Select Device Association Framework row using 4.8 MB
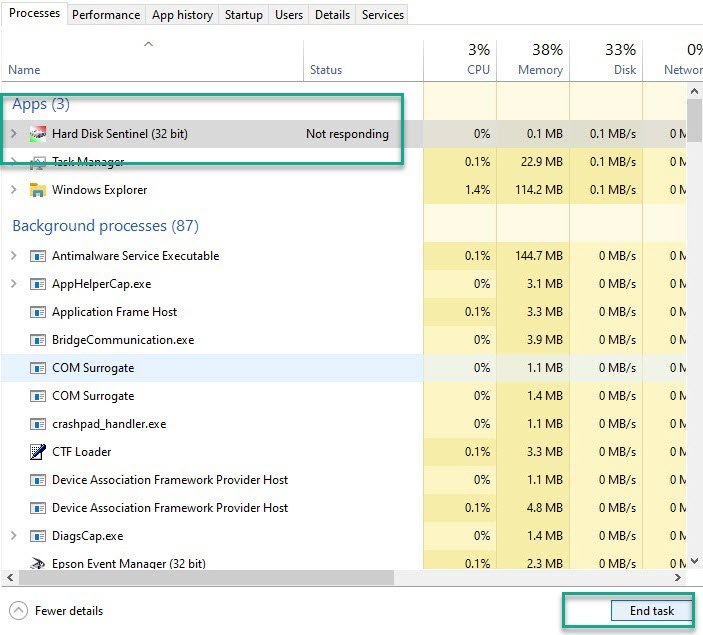The image size is (703, 635). point(343,508)
